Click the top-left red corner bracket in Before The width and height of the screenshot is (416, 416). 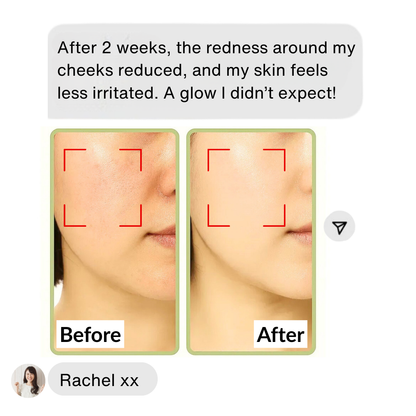74,160
